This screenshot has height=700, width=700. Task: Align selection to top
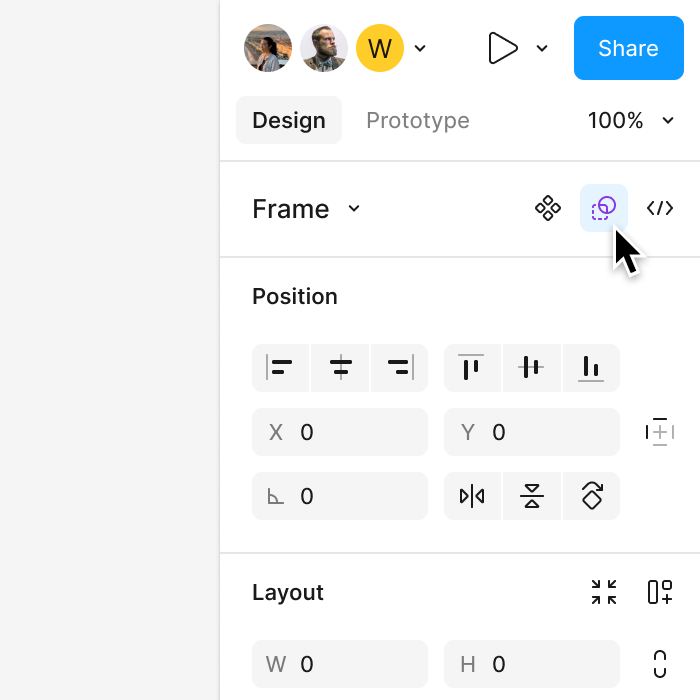point(472,368)
